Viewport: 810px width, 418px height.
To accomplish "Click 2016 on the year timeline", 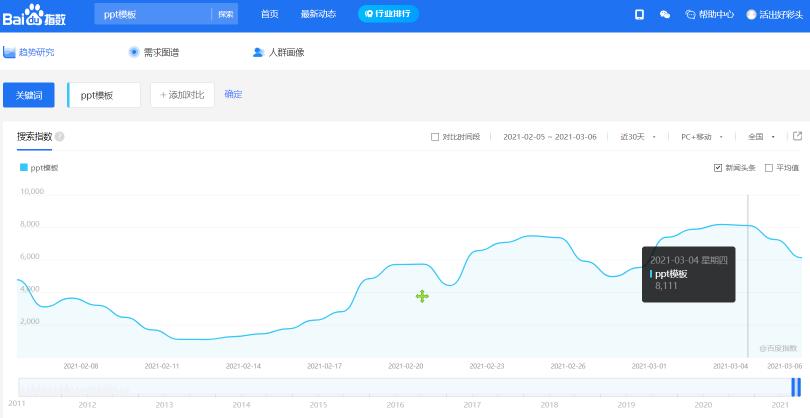I will pos(396,405).
